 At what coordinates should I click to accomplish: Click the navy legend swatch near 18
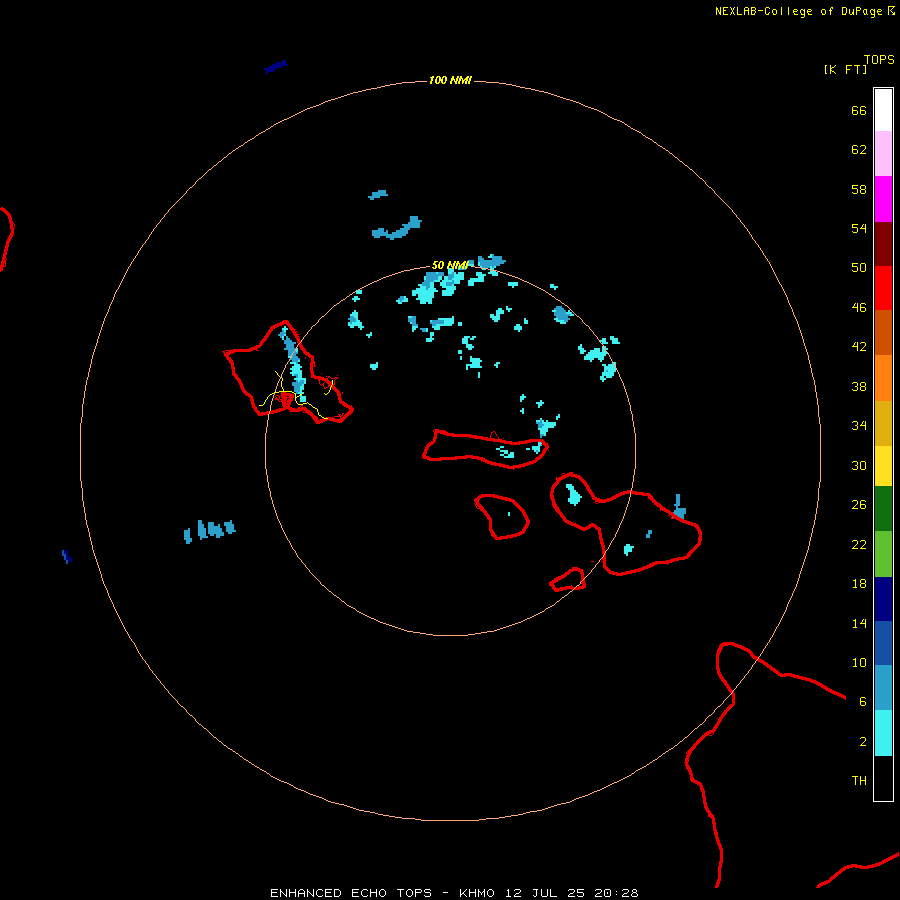click(x=883, y=599)
